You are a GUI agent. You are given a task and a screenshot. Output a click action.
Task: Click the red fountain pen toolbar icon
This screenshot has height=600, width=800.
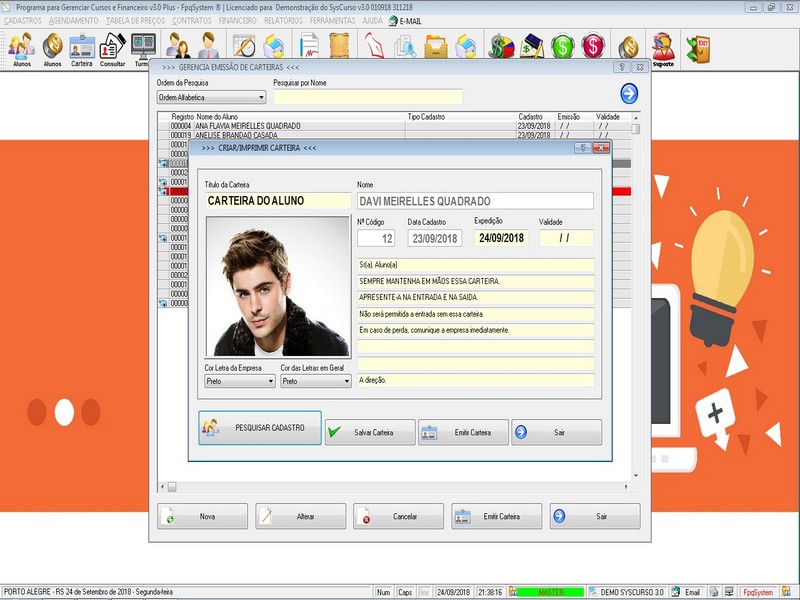[374, 45]
